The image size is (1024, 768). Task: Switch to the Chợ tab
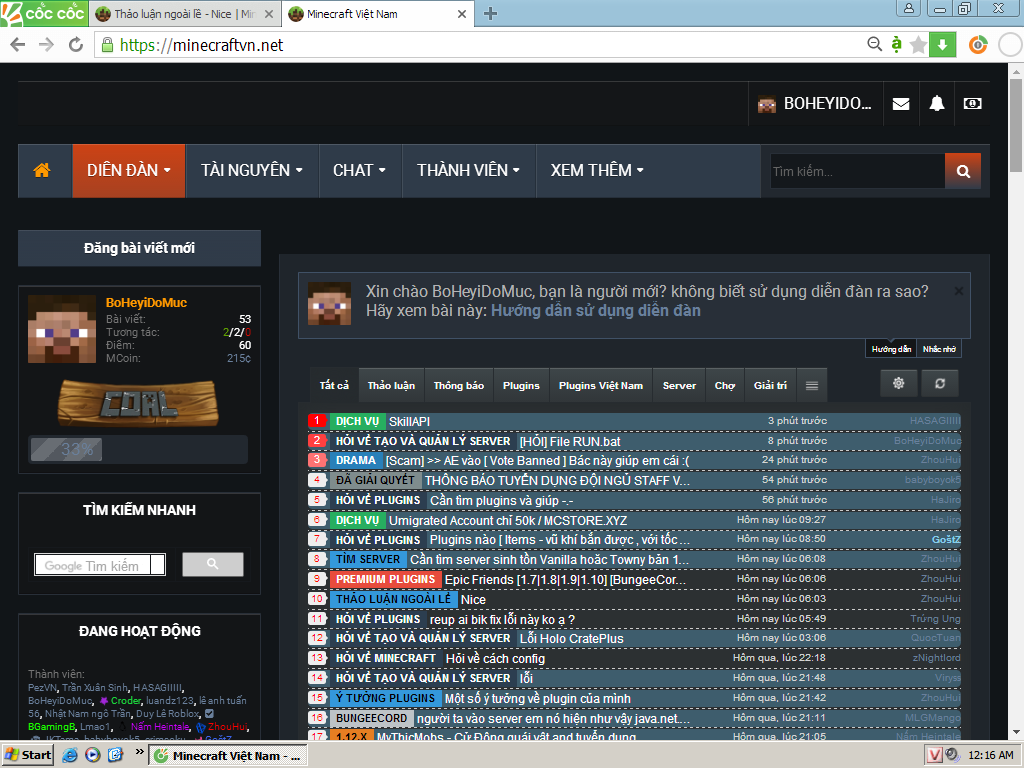[x=725, y=385]
